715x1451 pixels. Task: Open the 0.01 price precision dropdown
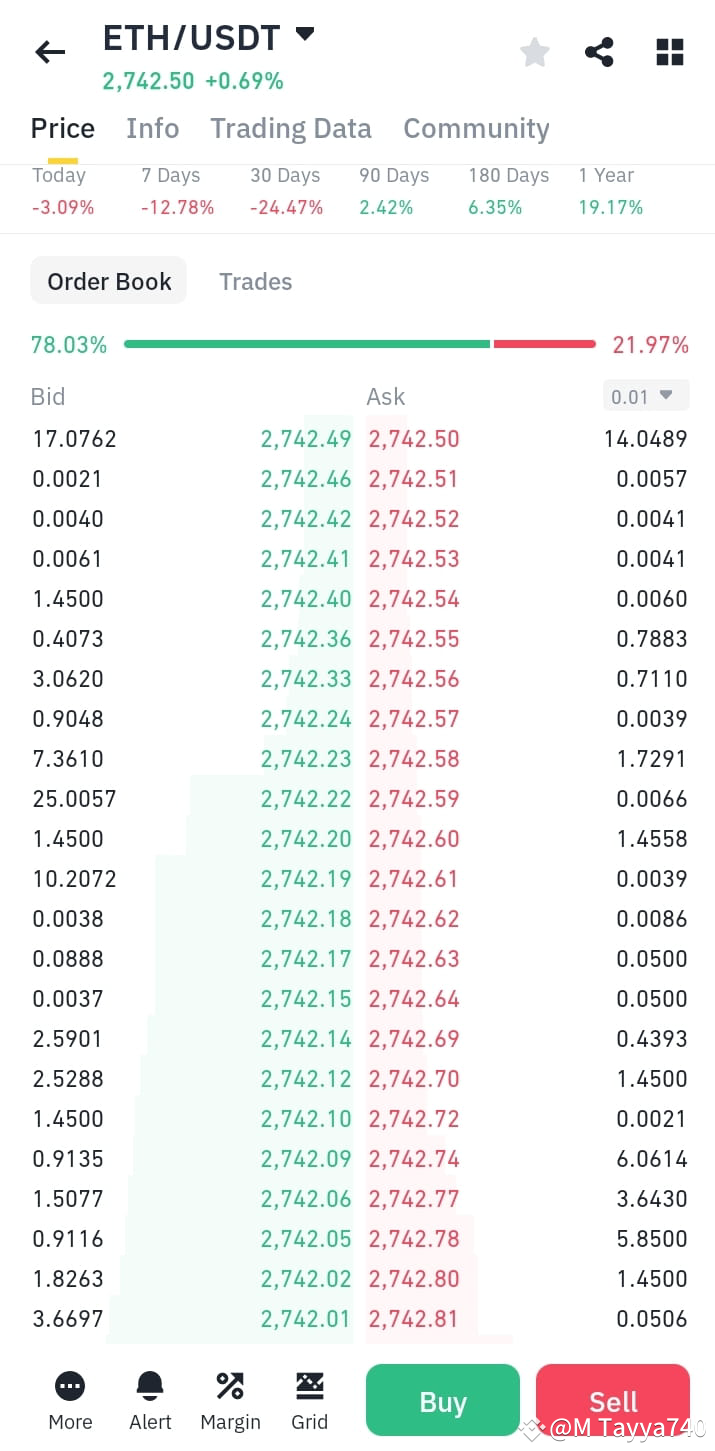pyautogui.click(x=645, y=395)
